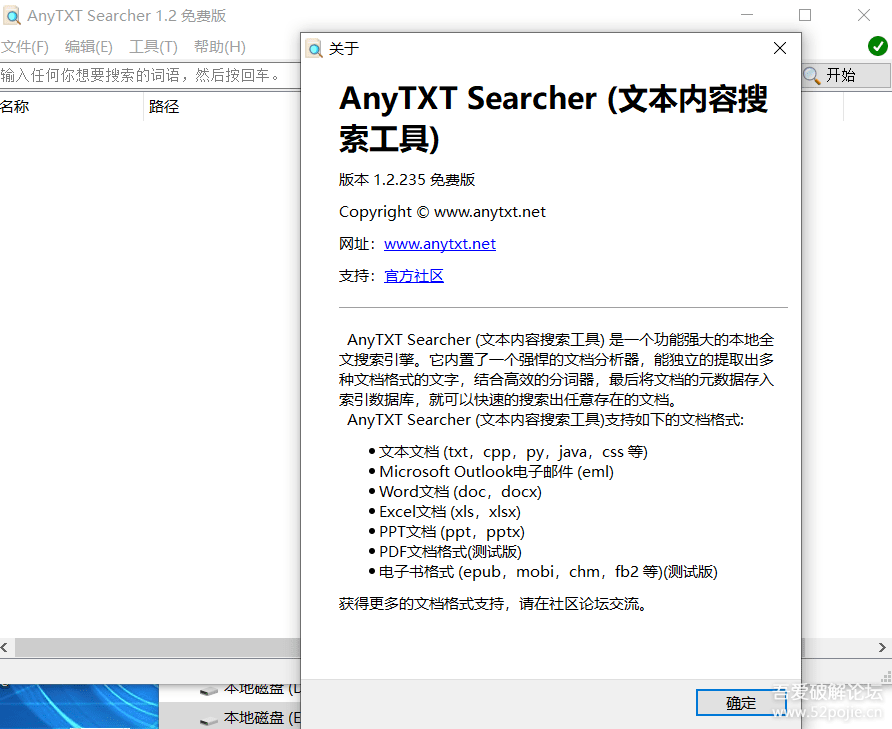Open the 帮助(H) menu
The height and width of the screenshot is (729, 892).
click(220, 47)
